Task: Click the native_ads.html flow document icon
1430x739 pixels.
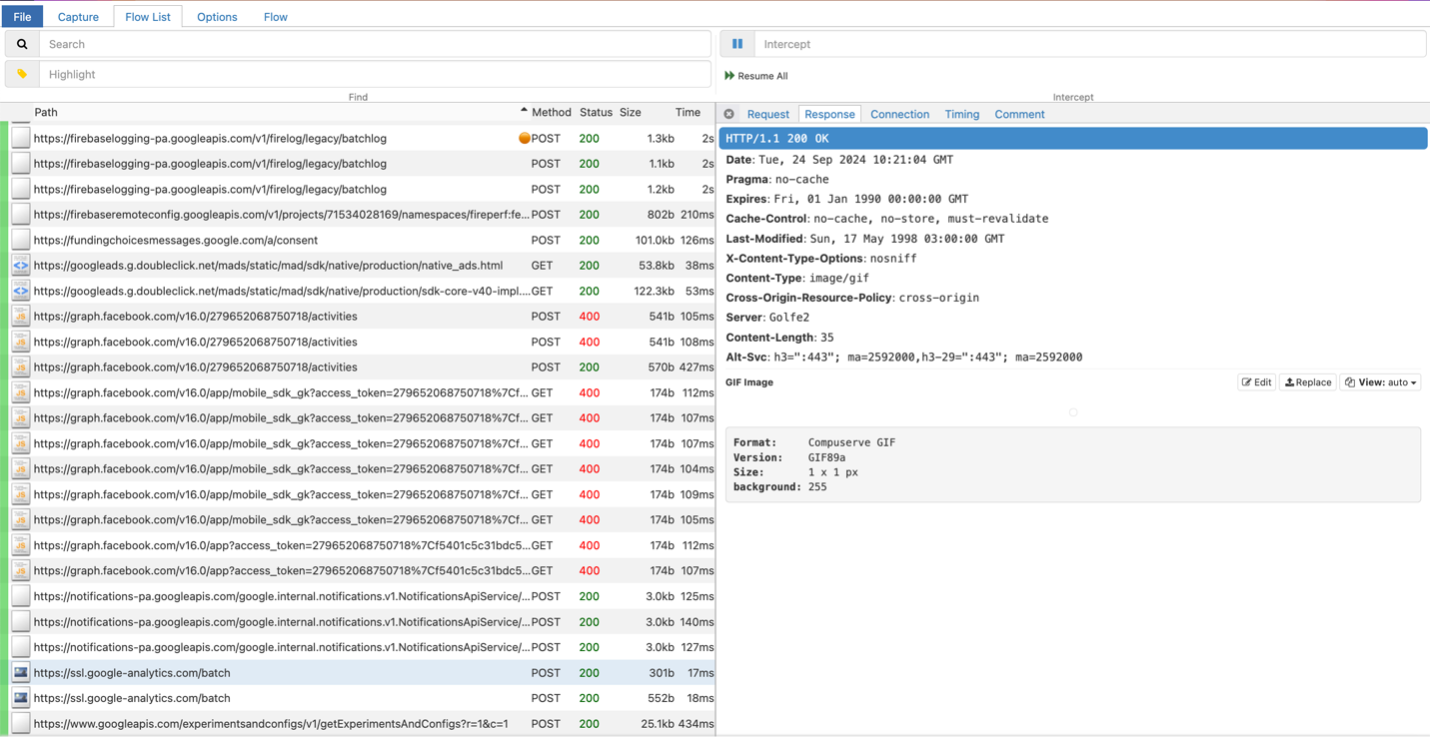Action: pos(20,265)
